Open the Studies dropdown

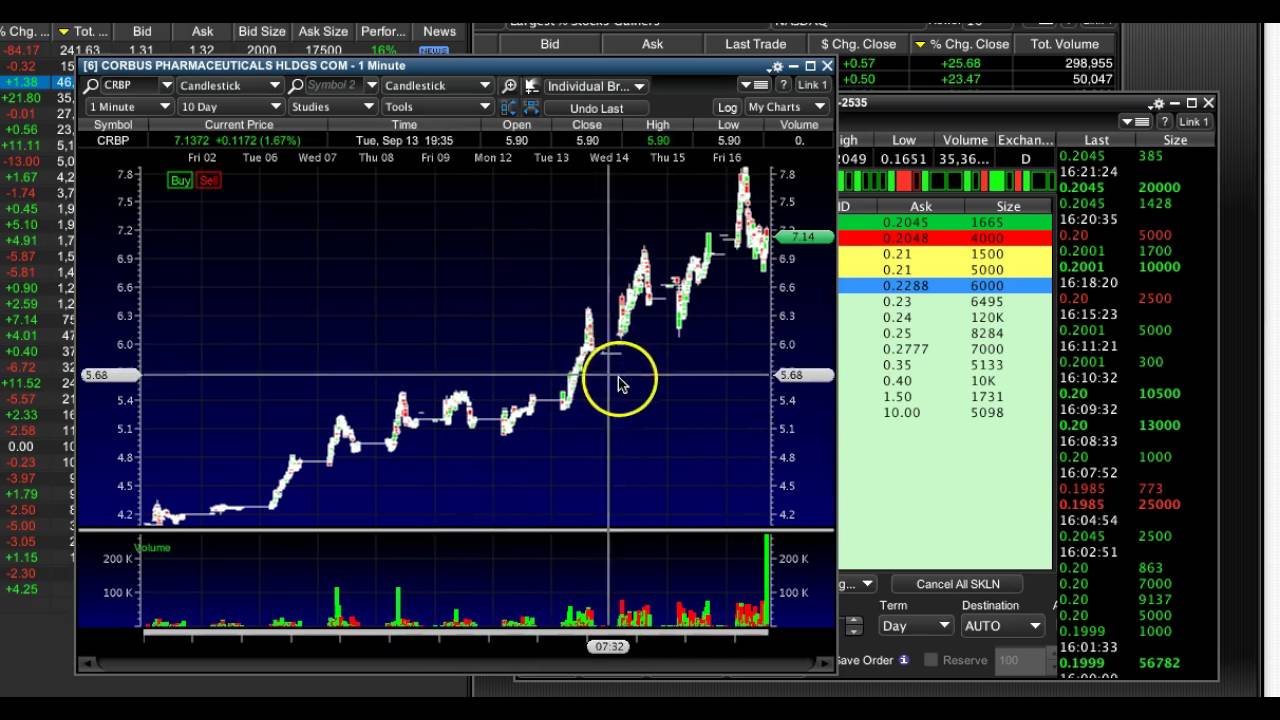(x=332, y=107)
